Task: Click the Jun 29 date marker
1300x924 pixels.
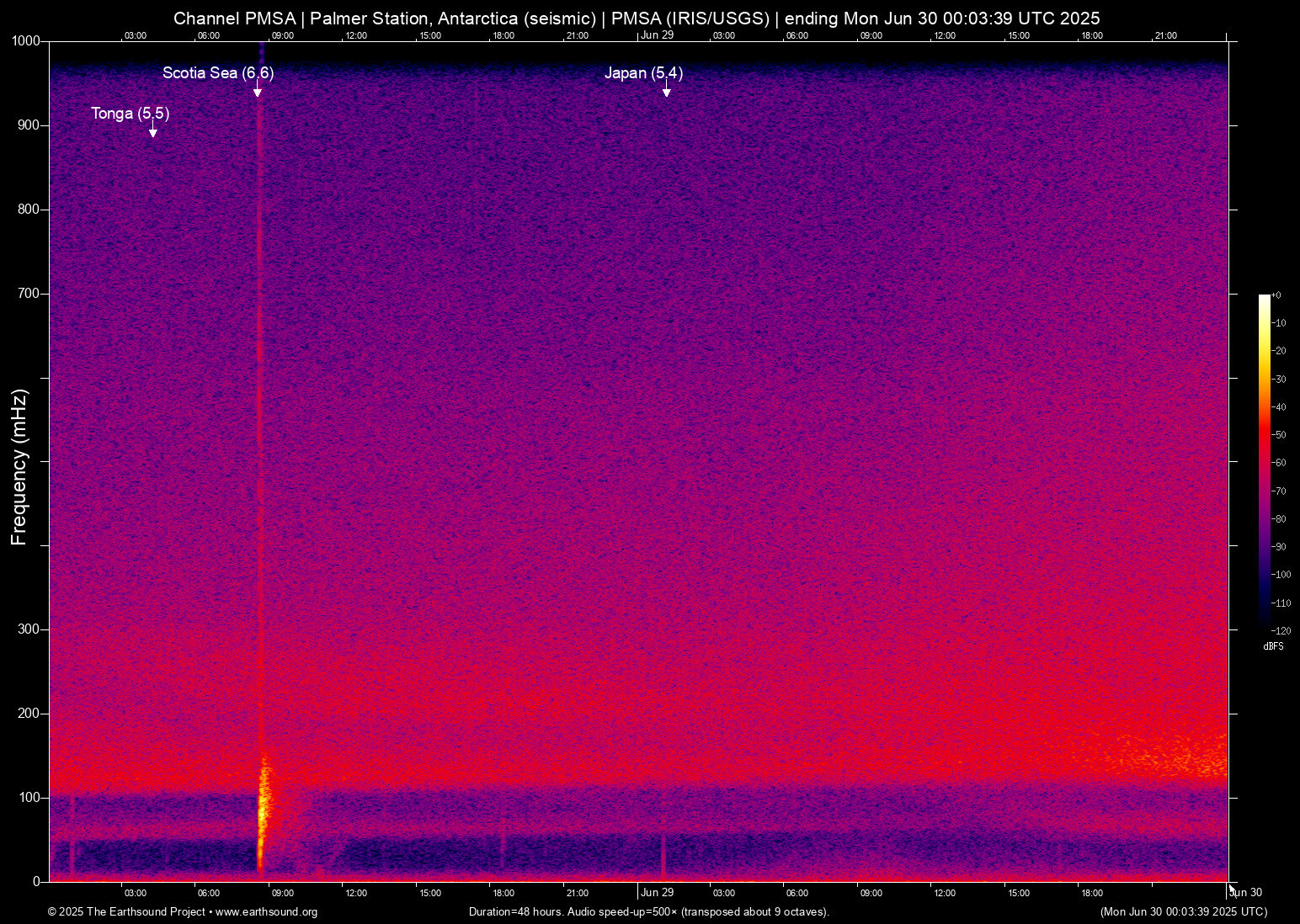Action: click(657, 892)
